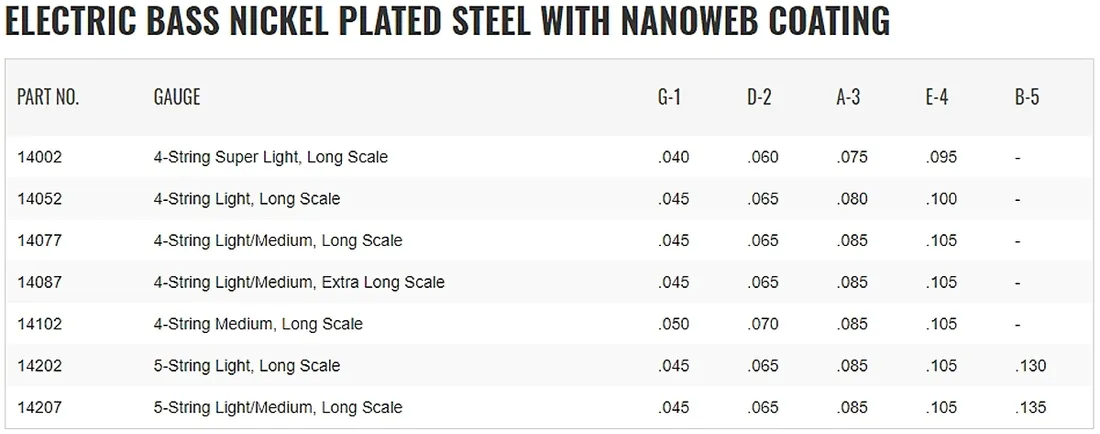Click 4-String Medium, Long Scale gauge
The image size is (1100, 434).
click(258, 324)
